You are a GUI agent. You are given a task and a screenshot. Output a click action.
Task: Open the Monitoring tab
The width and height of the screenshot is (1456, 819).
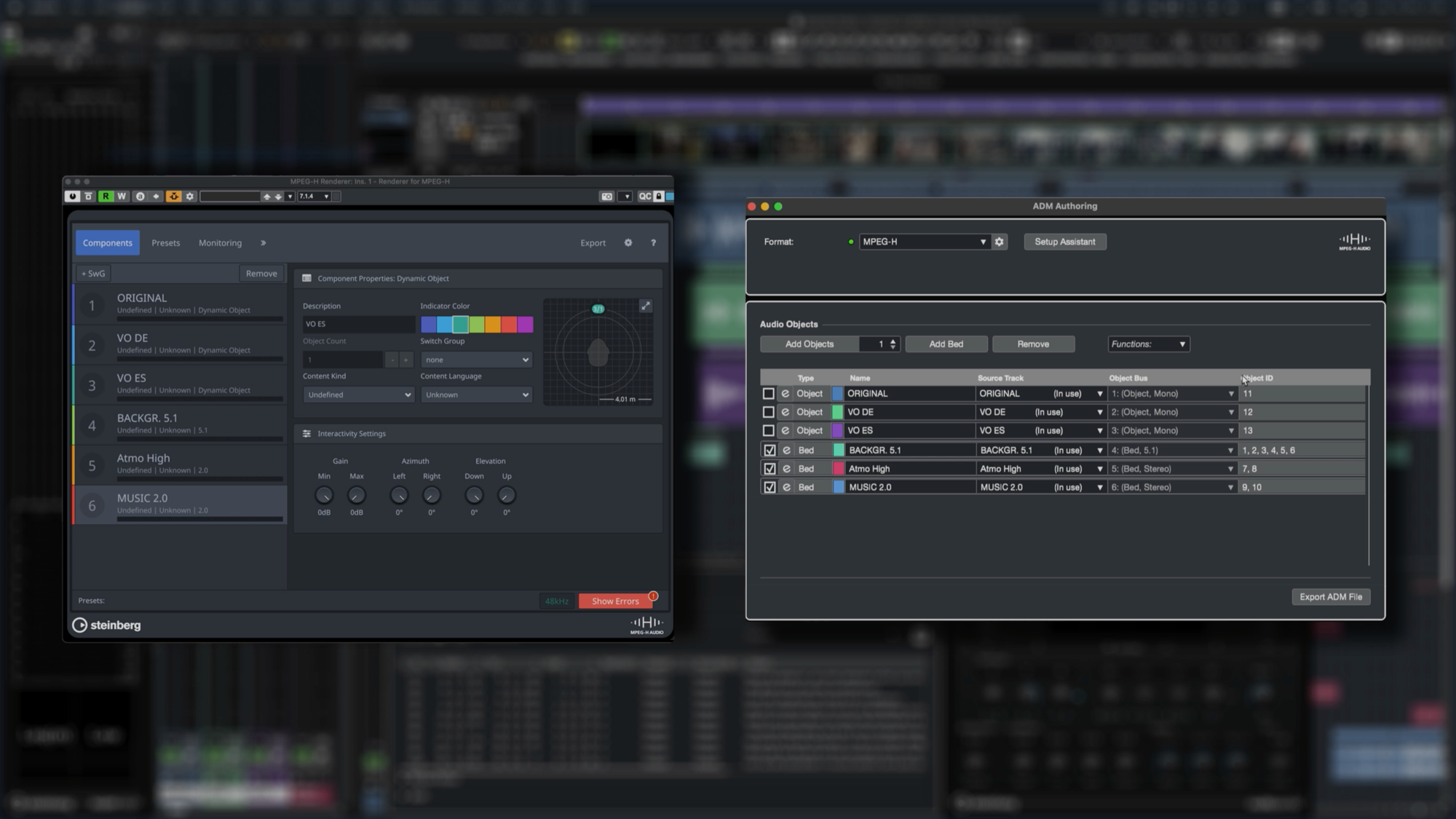[x=220, y=242]
